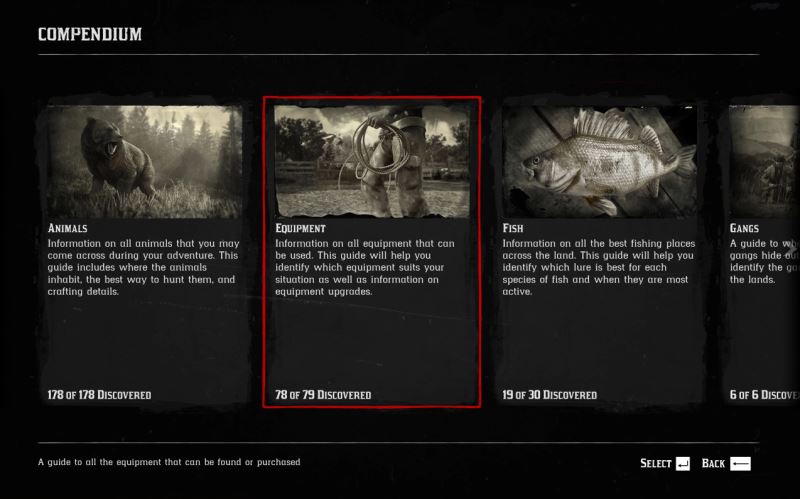Click the Back button label
Screen dimensions: 800x499
713,463
